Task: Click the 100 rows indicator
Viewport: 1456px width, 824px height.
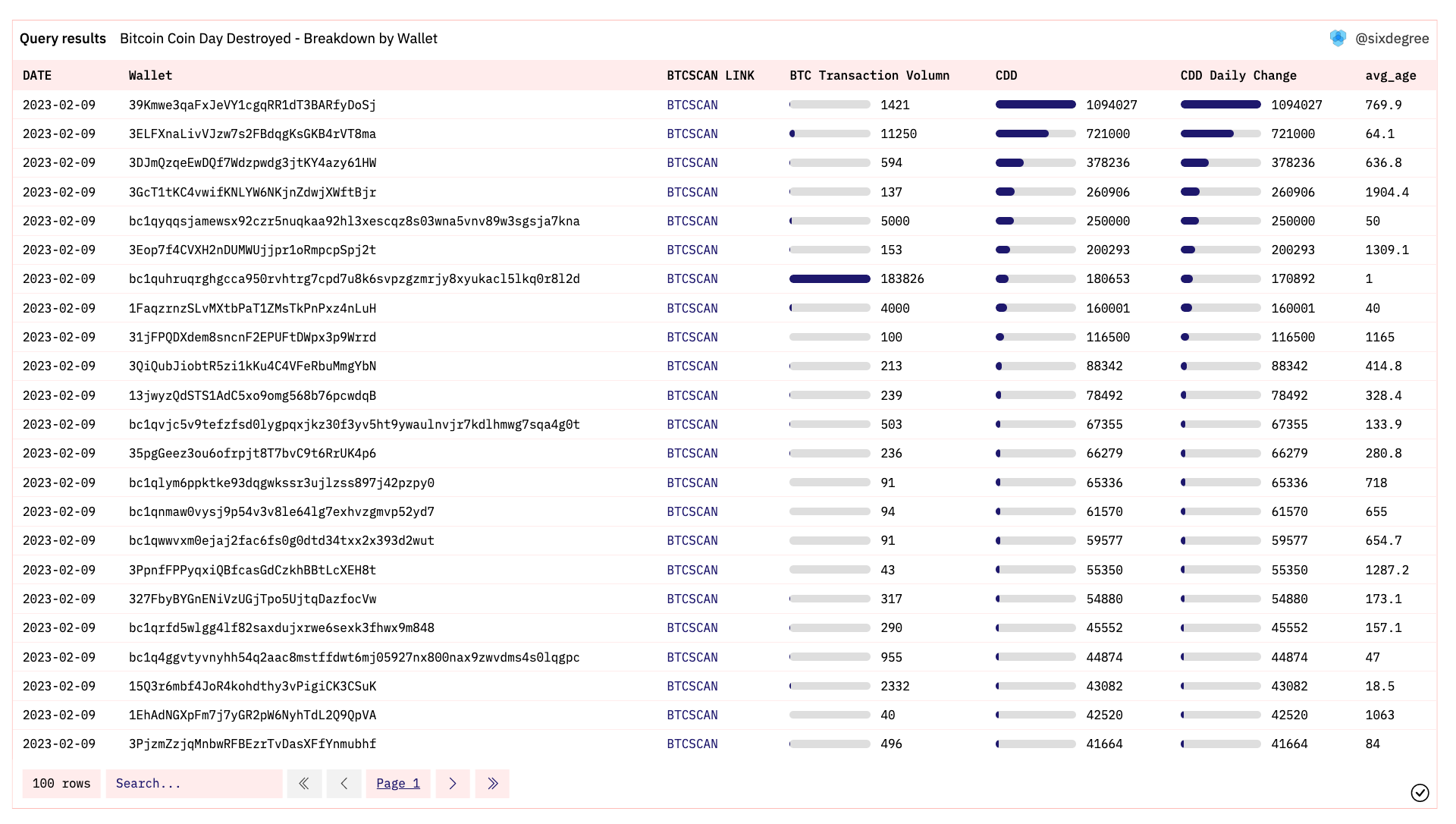Action: tap(61, 784)
